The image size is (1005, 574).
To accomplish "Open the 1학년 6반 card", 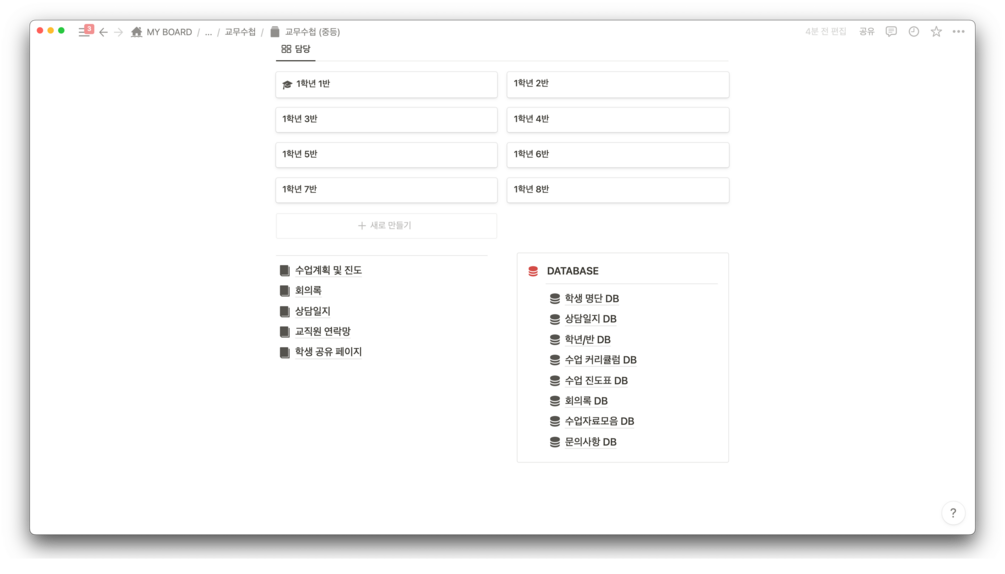I will [617, 154].
